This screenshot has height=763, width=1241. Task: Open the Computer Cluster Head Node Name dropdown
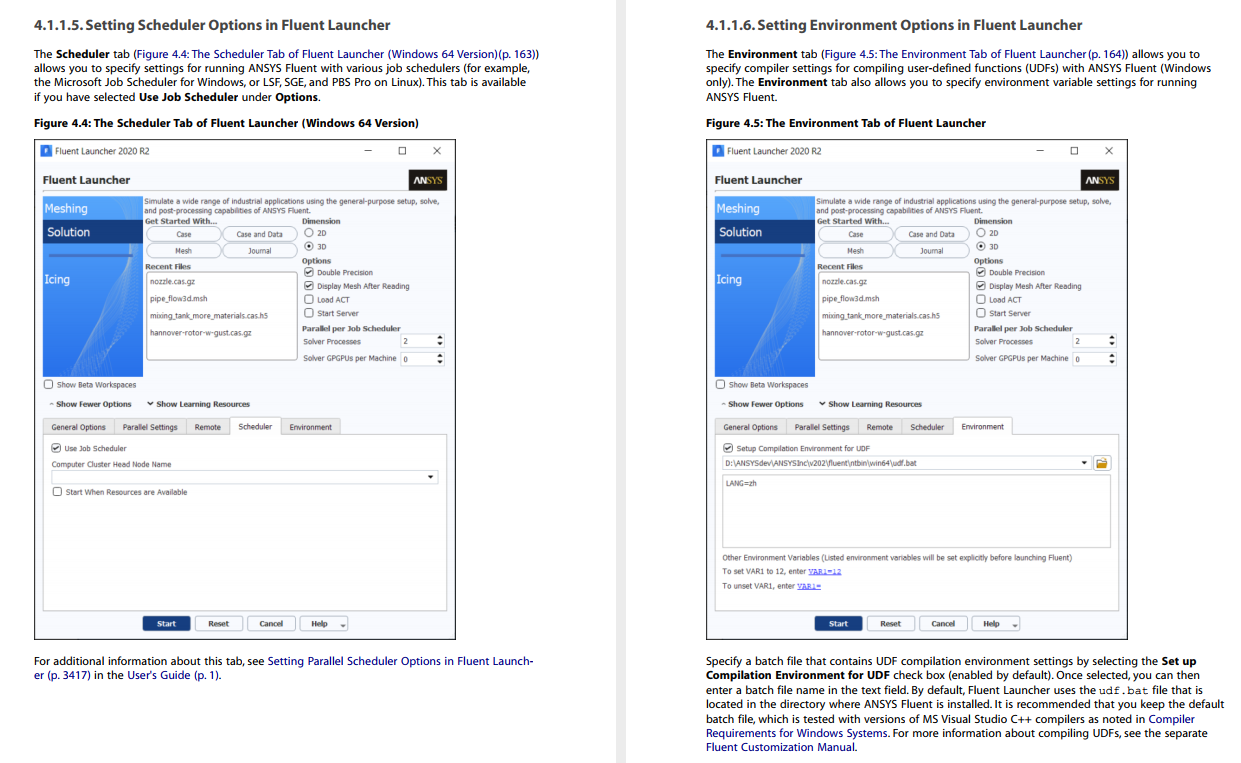(x=431, y=477)
